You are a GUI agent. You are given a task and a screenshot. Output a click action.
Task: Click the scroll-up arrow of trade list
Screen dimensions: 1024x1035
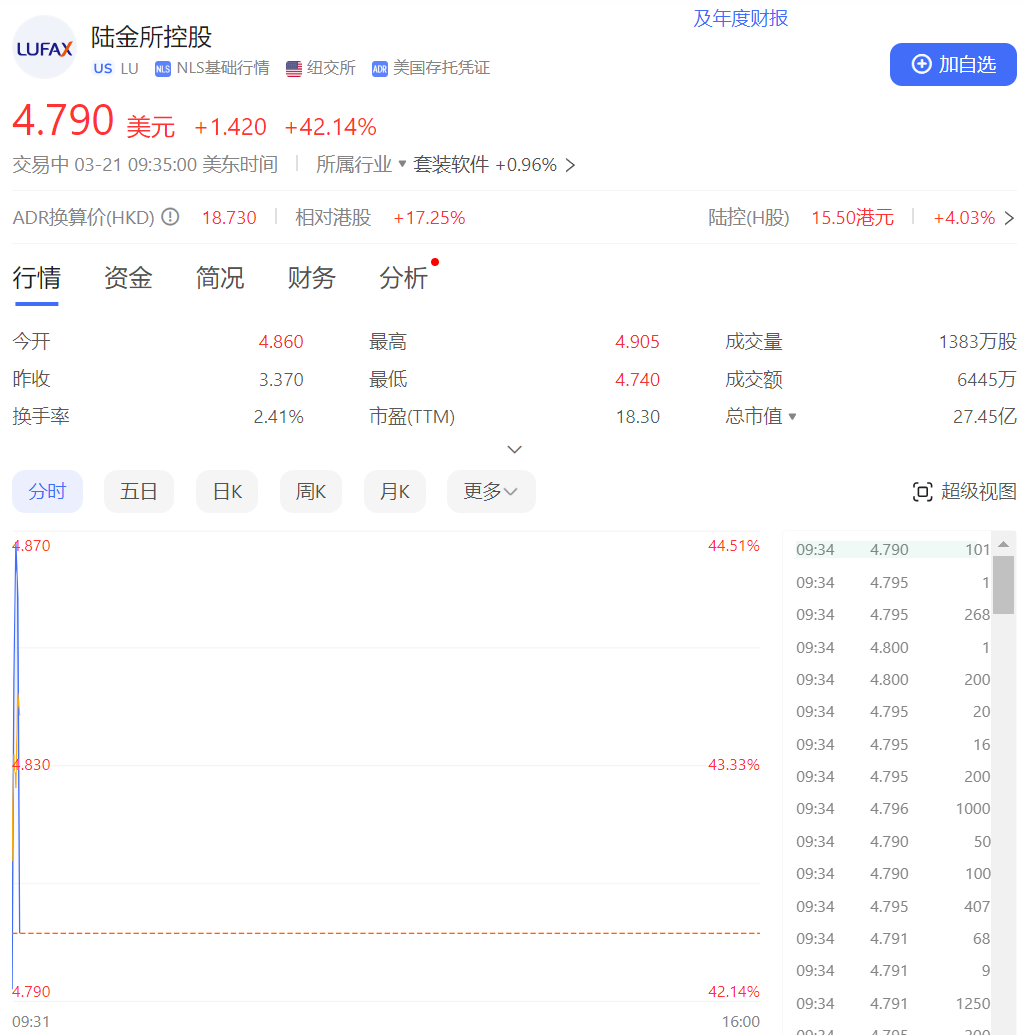click(1004, 545)
